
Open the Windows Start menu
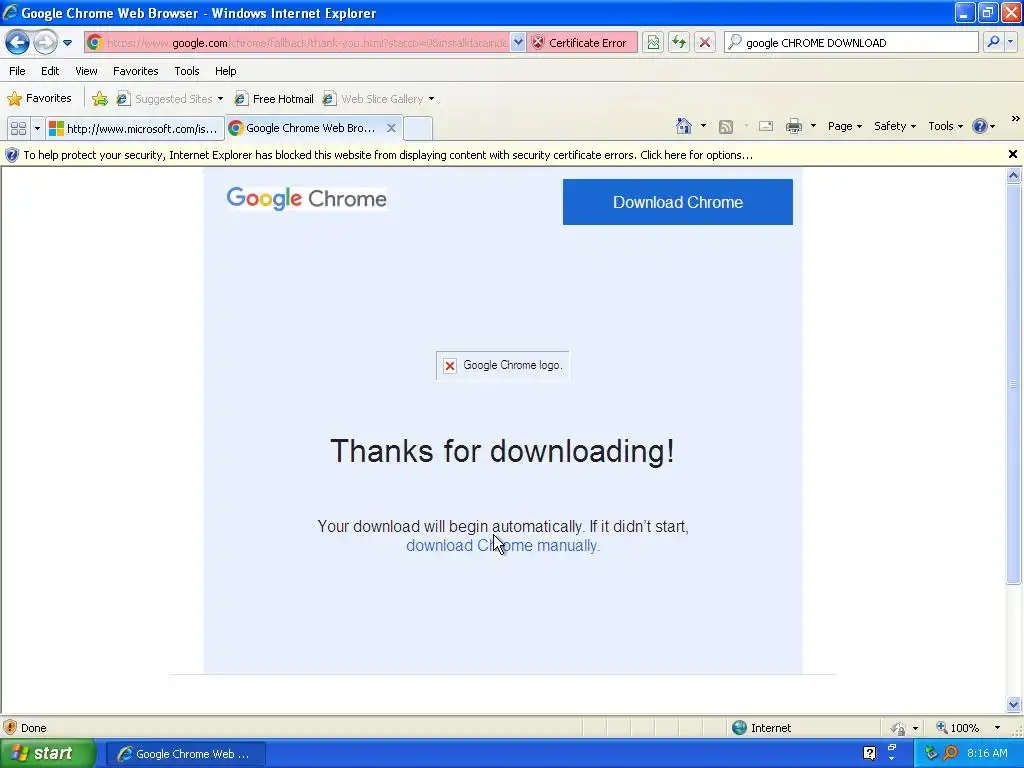coord(48,754)
